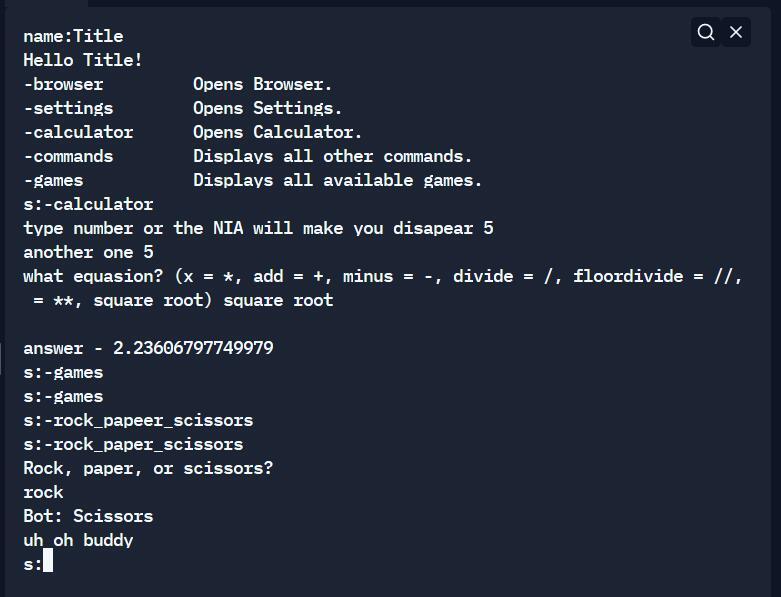This screenshot has width=781, height=597.
Task: Click the -calculator command in list
Action: [79, 132]
